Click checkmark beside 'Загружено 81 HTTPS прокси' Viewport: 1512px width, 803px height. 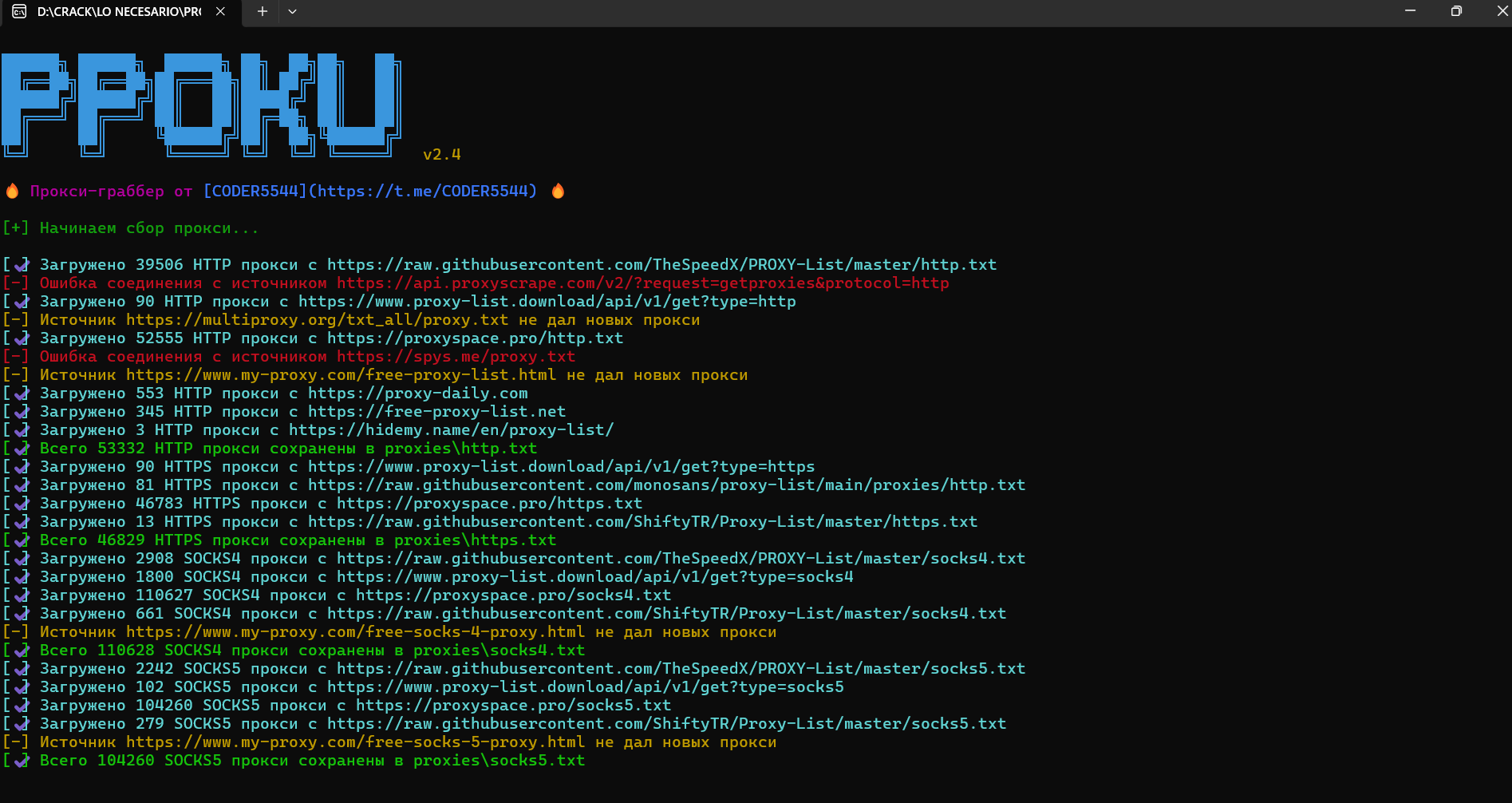click(x=22, y=485)
